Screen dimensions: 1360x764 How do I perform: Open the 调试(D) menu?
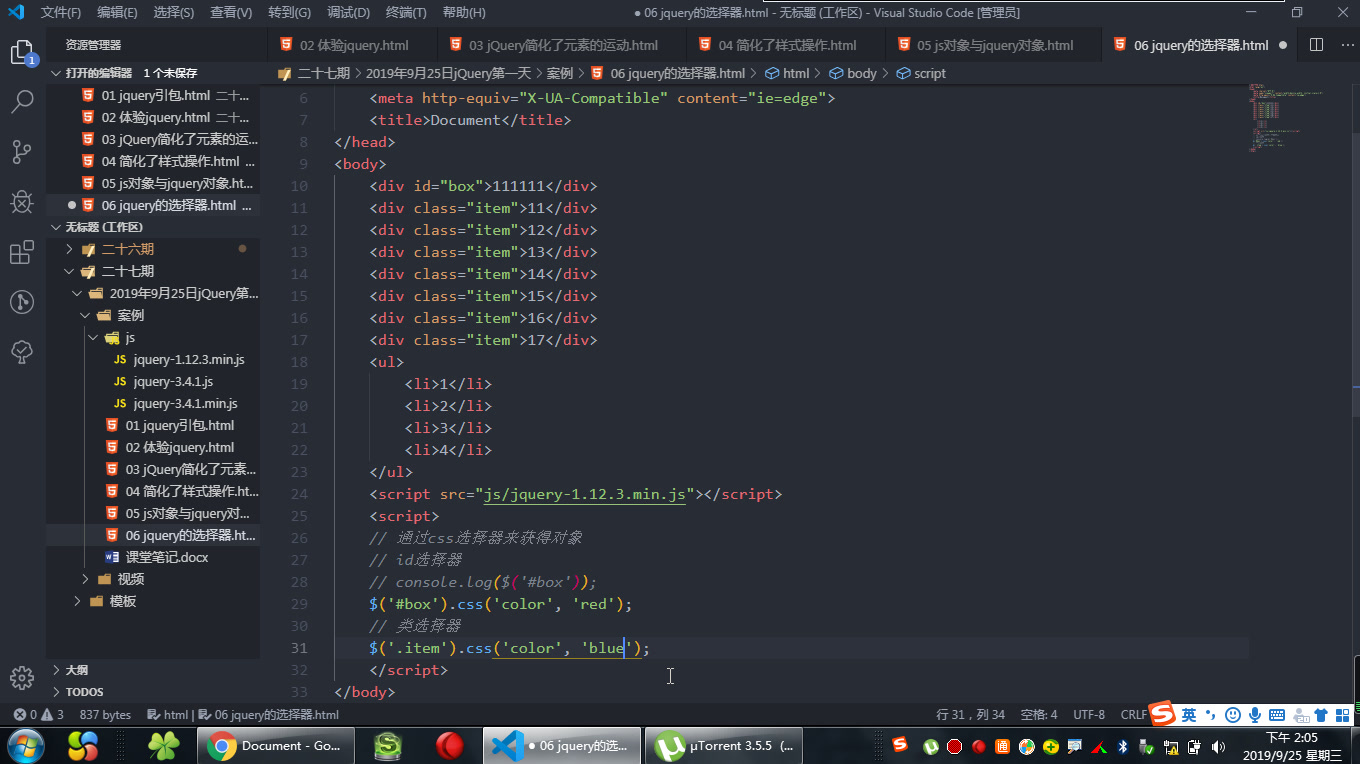coord(348,13)
